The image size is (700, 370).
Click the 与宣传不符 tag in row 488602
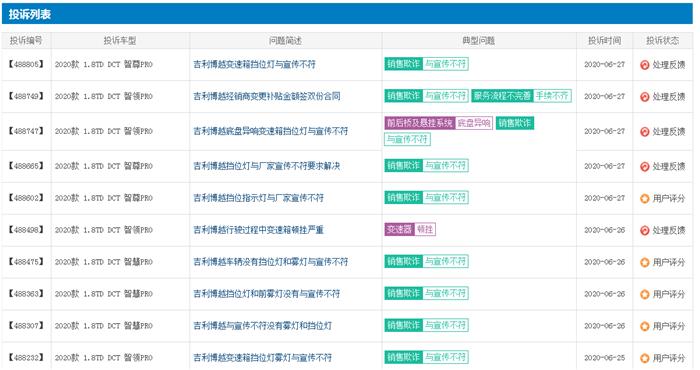click(x=445, y=197)
